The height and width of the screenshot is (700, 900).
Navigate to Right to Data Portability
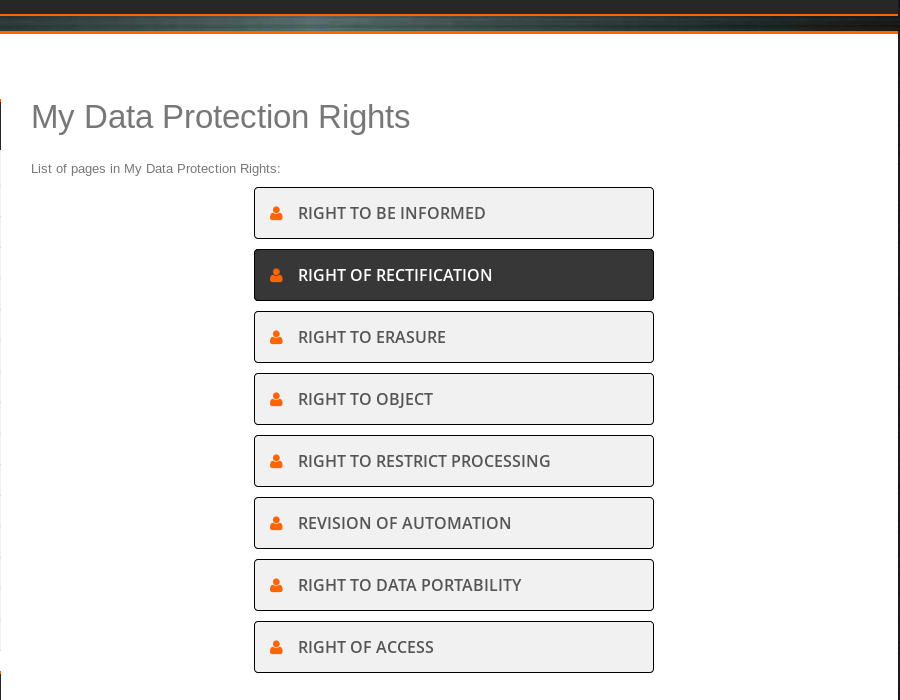tap(453, 585)
